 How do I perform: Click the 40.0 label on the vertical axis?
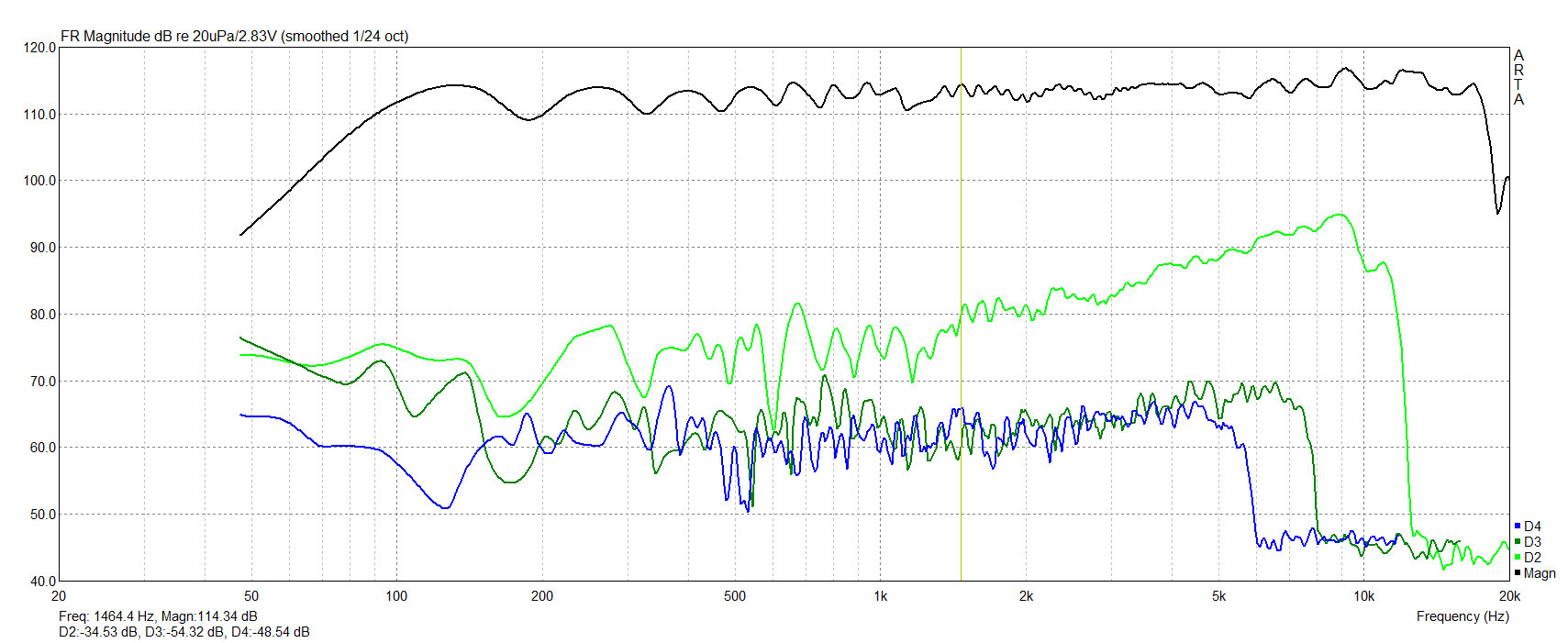click(x=43, y=582)
